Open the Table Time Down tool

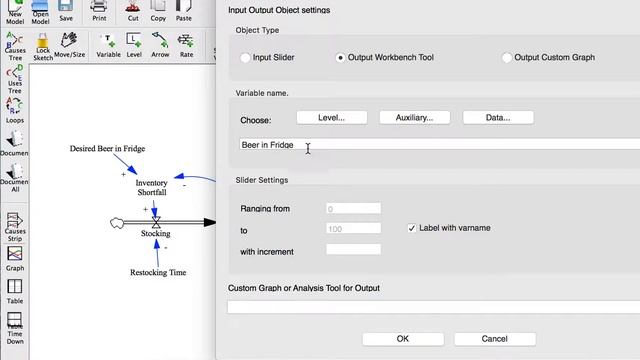pos(15,328)
